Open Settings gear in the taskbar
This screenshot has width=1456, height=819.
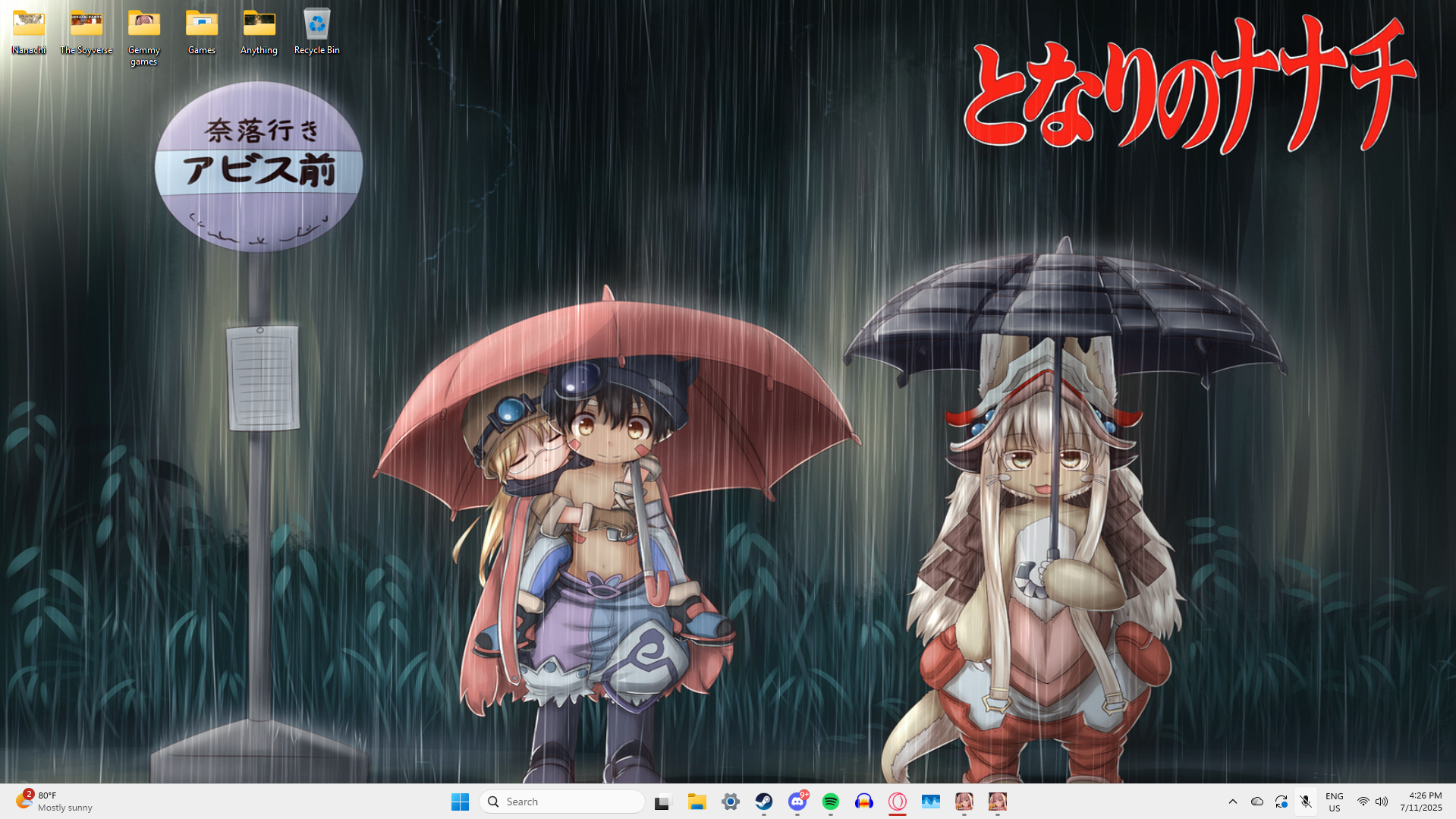731,802
